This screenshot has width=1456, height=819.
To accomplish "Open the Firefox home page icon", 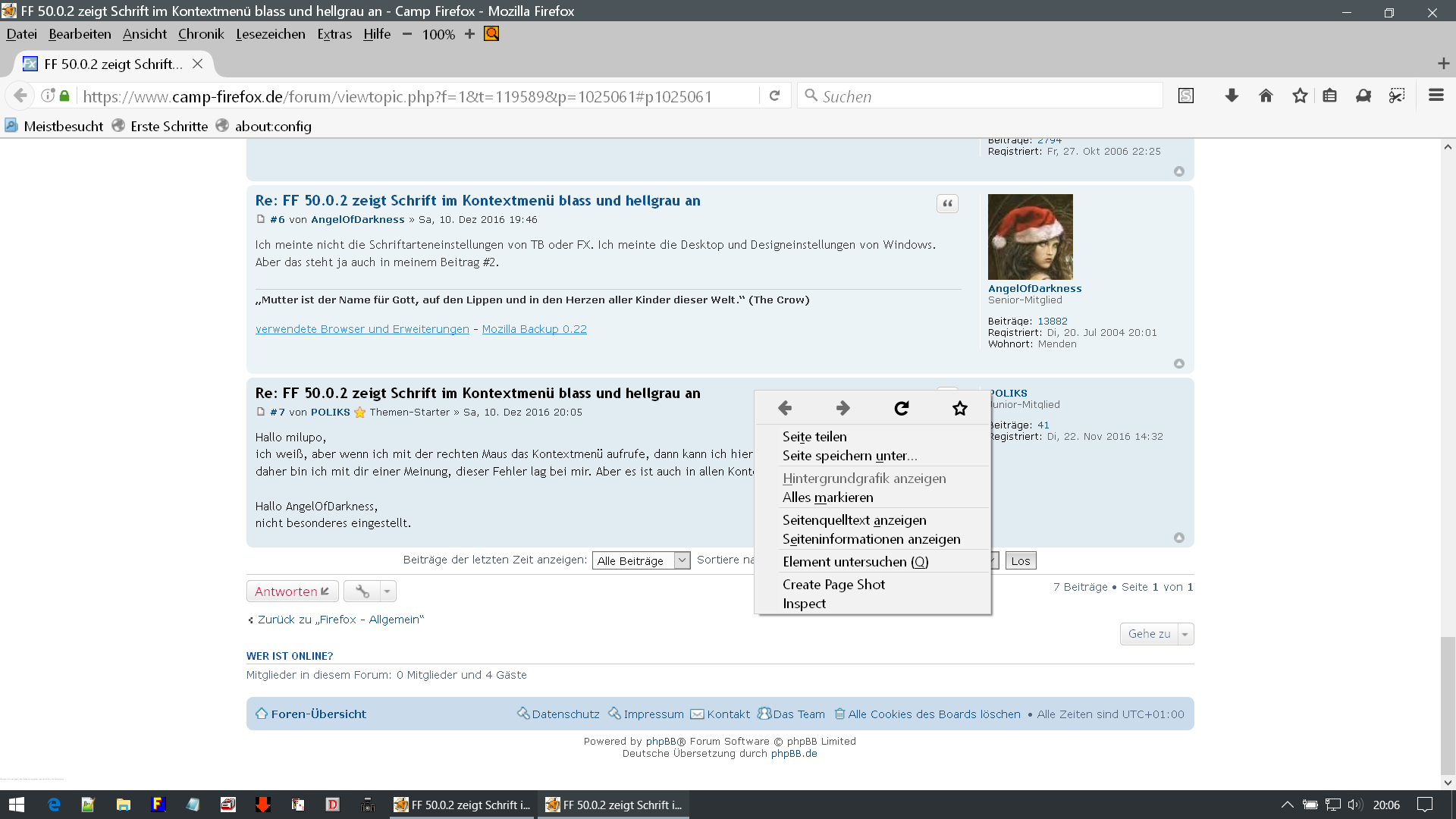I will [1266, 96].
